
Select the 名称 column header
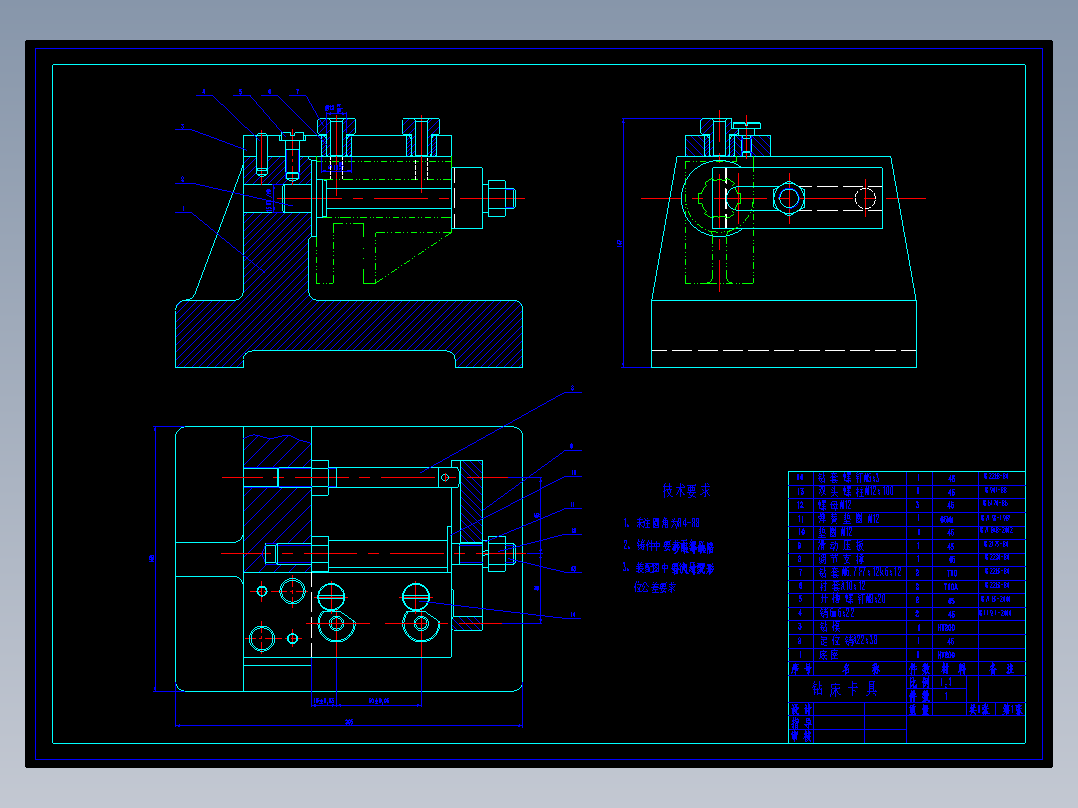(x=860, y=668)
